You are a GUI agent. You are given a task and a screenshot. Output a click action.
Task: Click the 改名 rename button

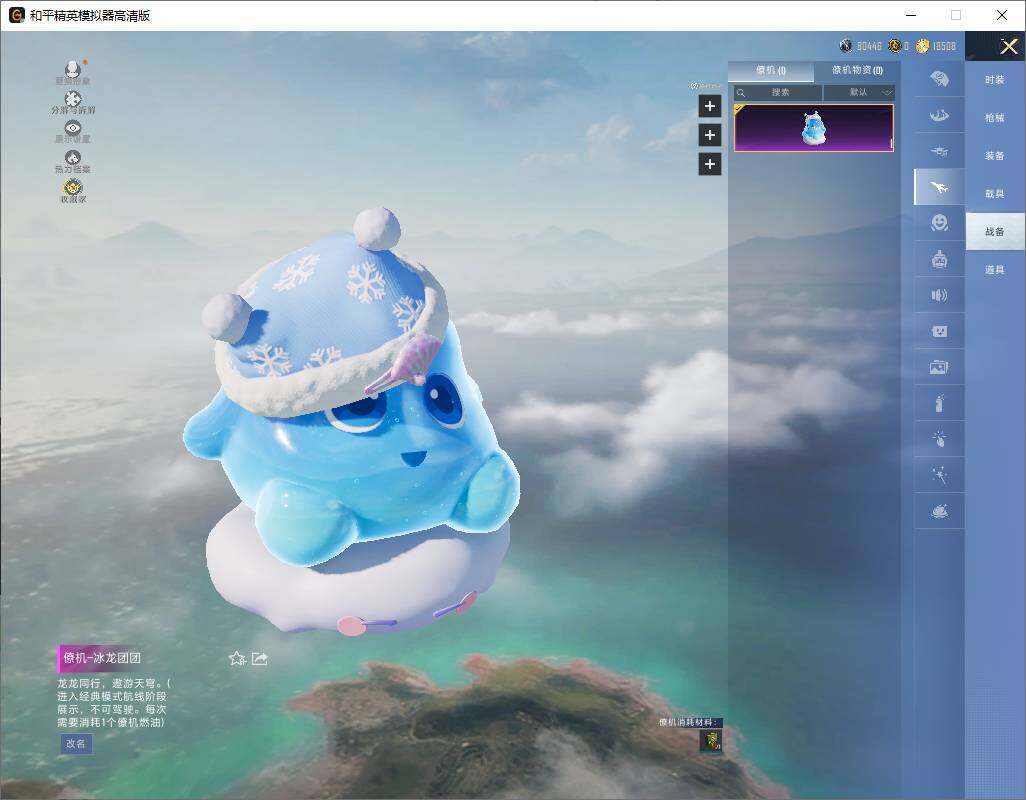(x=76, y=744)
